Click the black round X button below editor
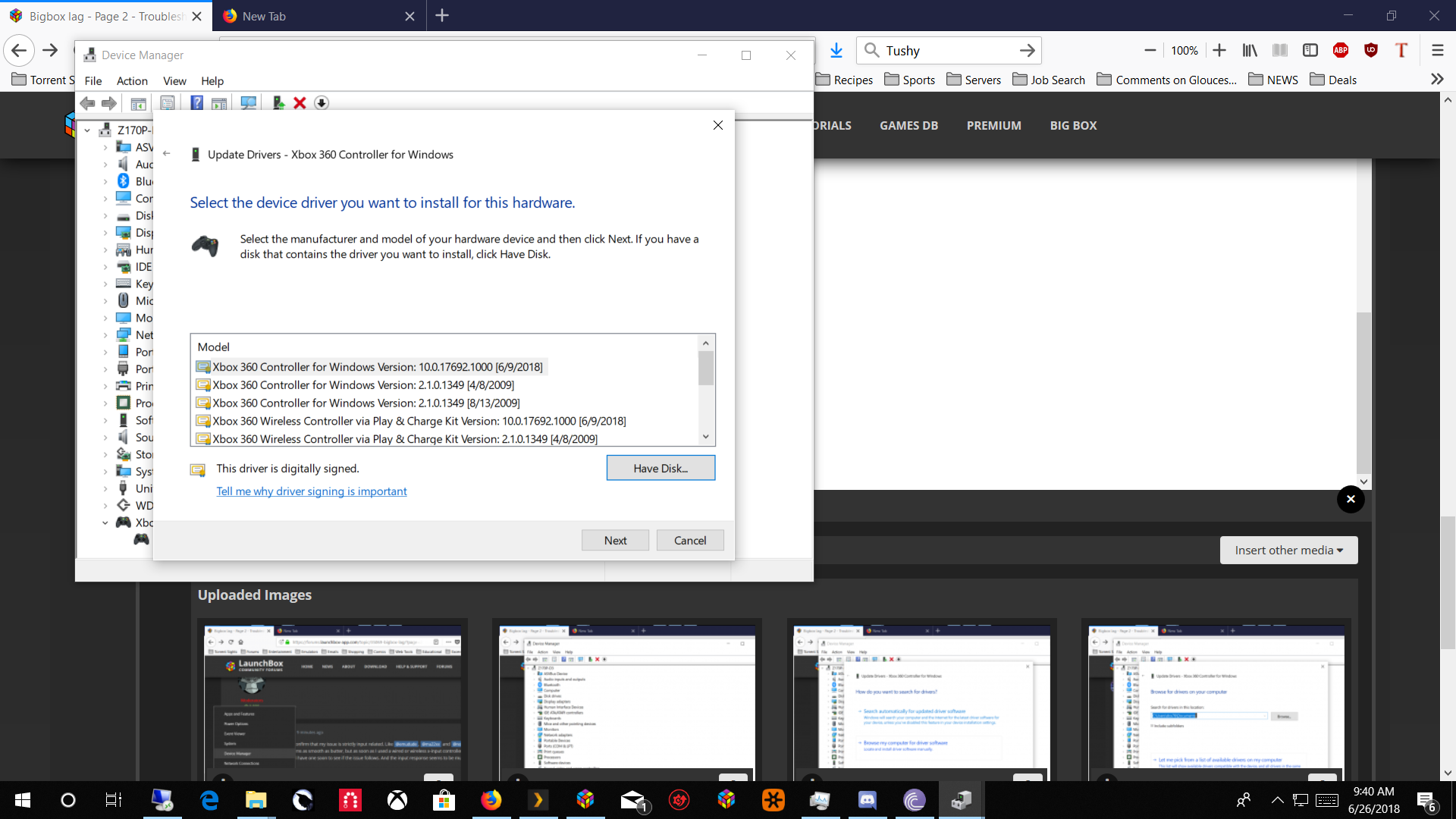This screenshot has width=1456, height=819. (x=1351, y=499)
